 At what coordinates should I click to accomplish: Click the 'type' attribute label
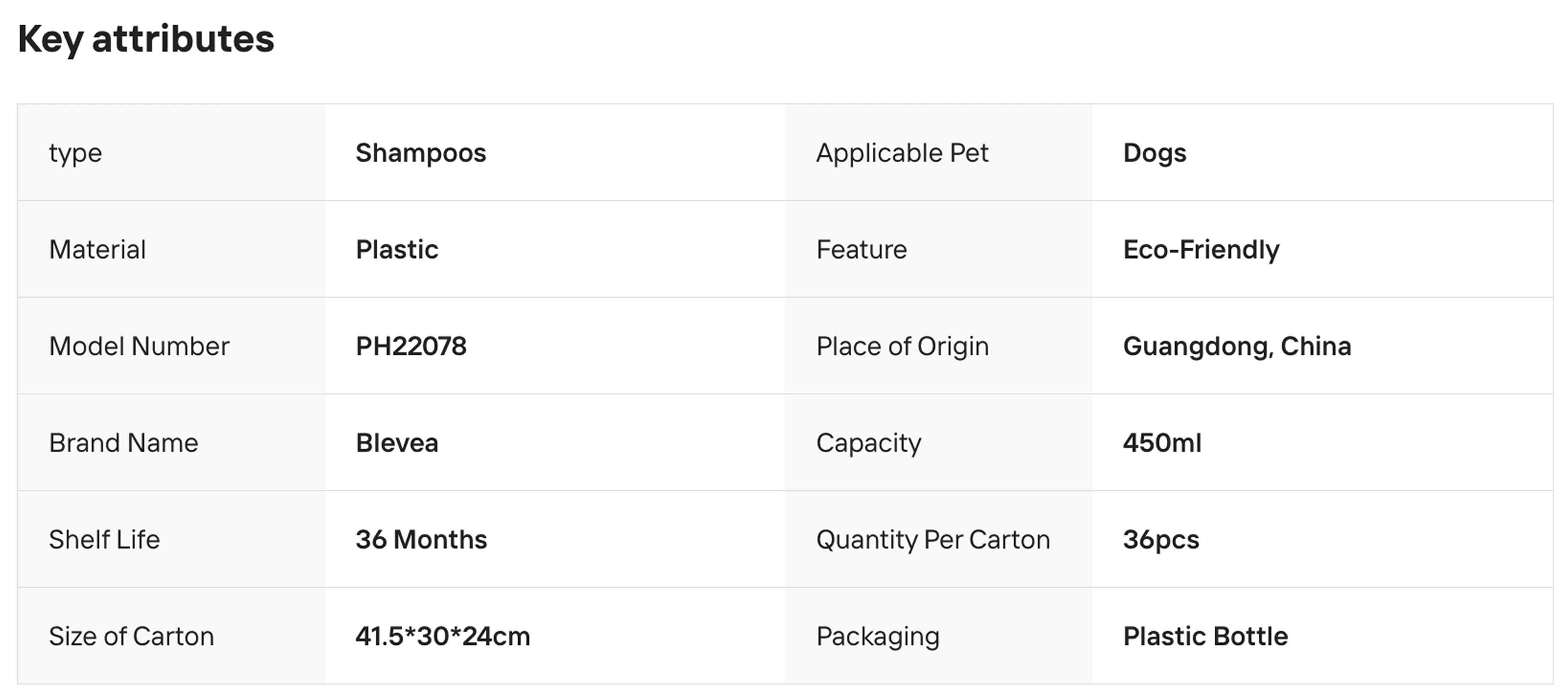pos(75,153)
